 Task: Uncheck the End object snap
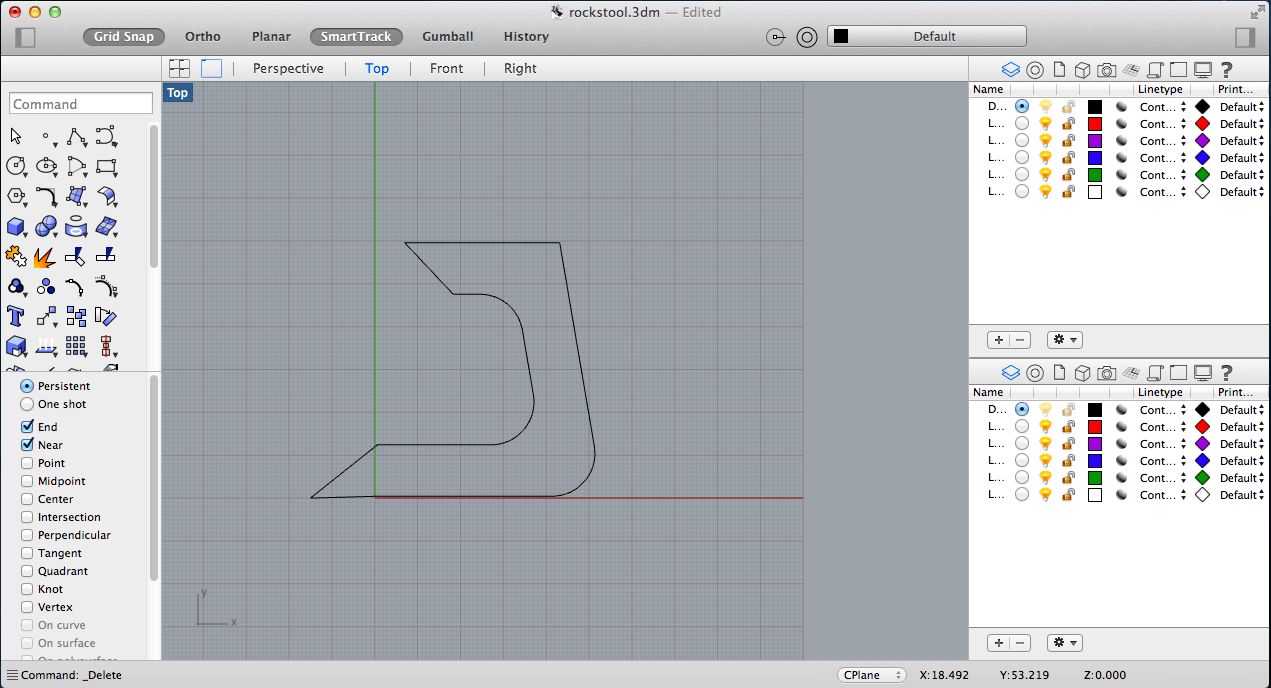tap(27, 427)
